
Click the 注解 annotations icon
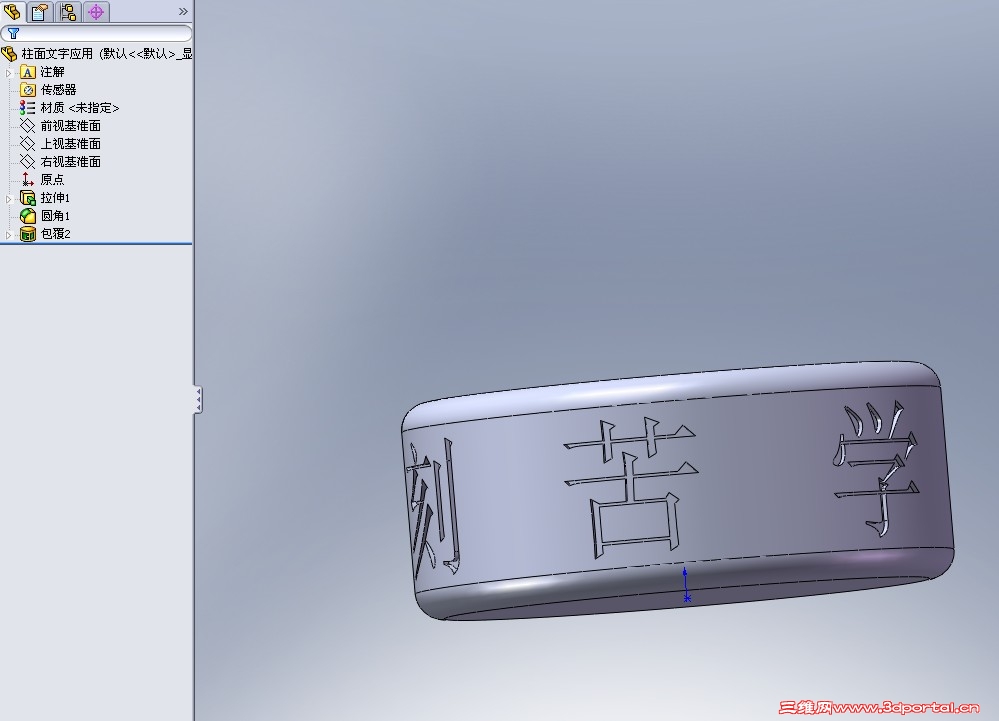coord(27,72)
